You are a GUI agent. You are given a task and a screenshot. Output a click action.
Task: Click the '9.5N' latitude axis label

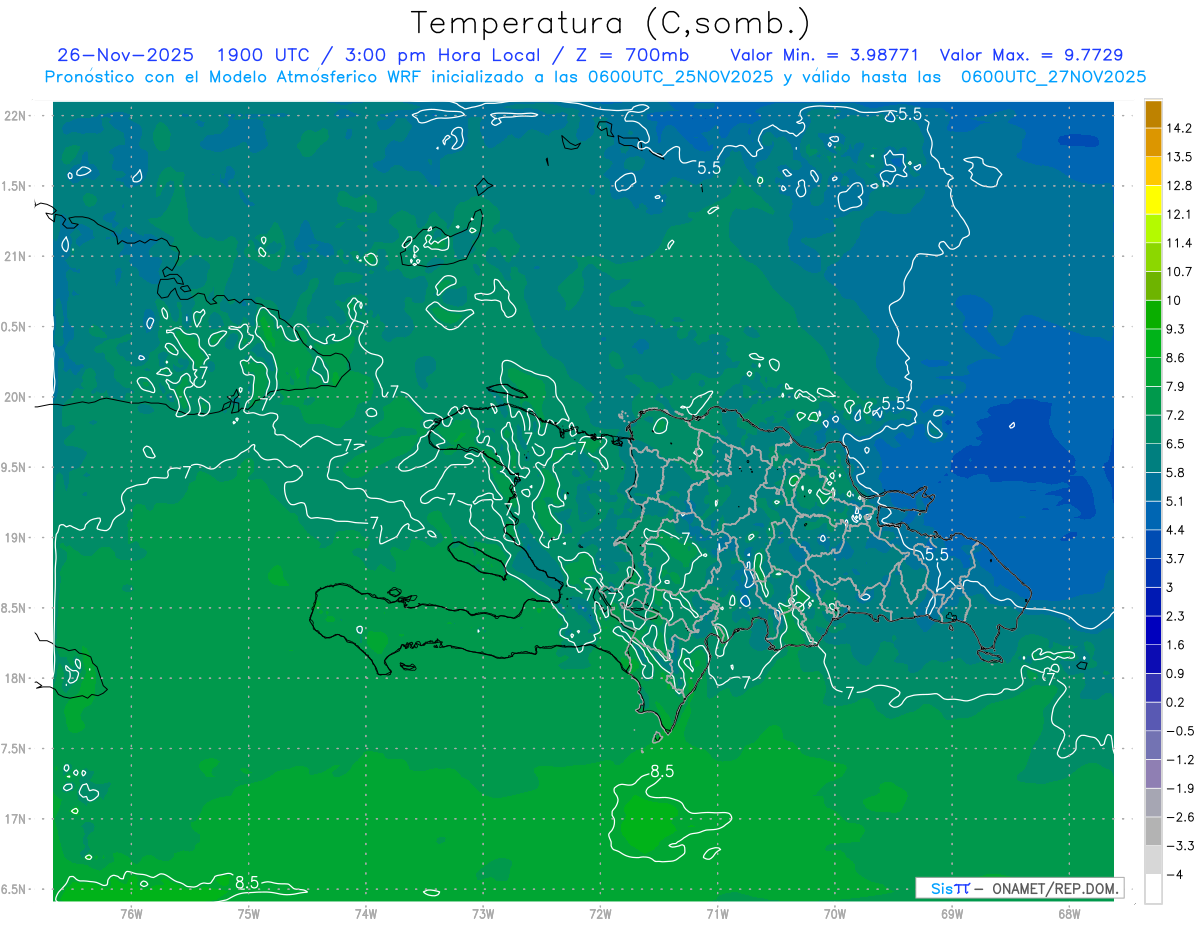coord(15,468)
